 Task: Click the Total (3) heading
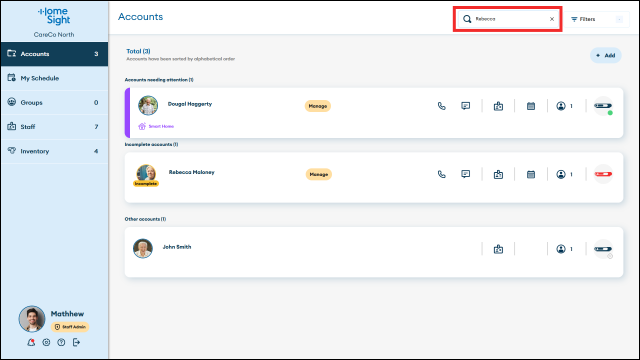coord(138,51)
